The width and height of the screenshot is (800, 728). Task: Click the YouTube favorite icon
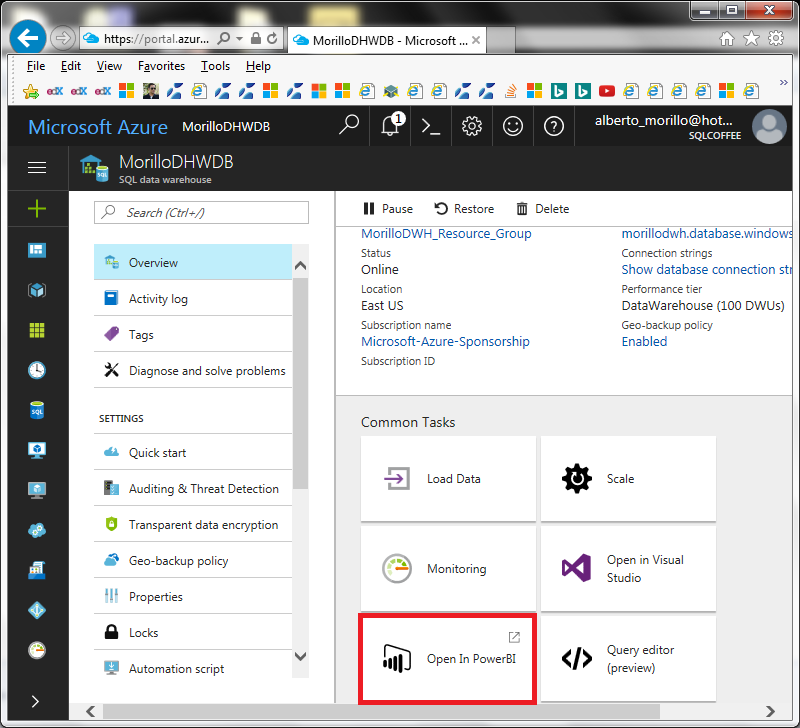(x=607, y=91)
